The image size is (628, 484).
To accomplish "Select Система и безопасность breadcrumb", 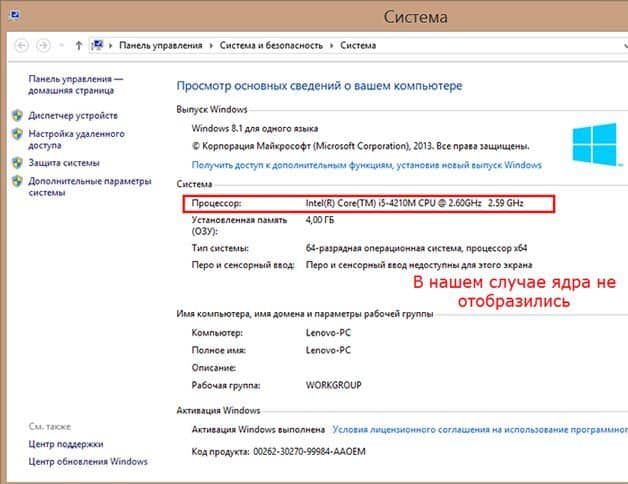I will (271, 45).
